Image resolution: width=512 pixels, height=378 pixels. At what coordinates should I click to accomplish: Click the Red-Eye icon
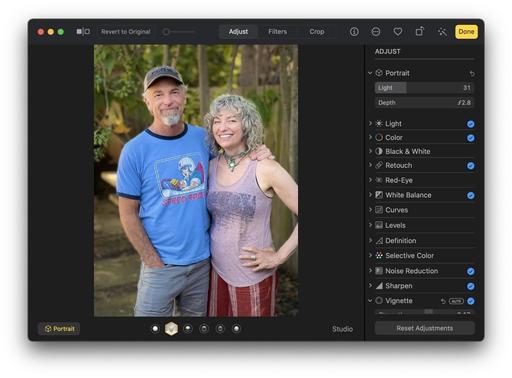point(379,180)
